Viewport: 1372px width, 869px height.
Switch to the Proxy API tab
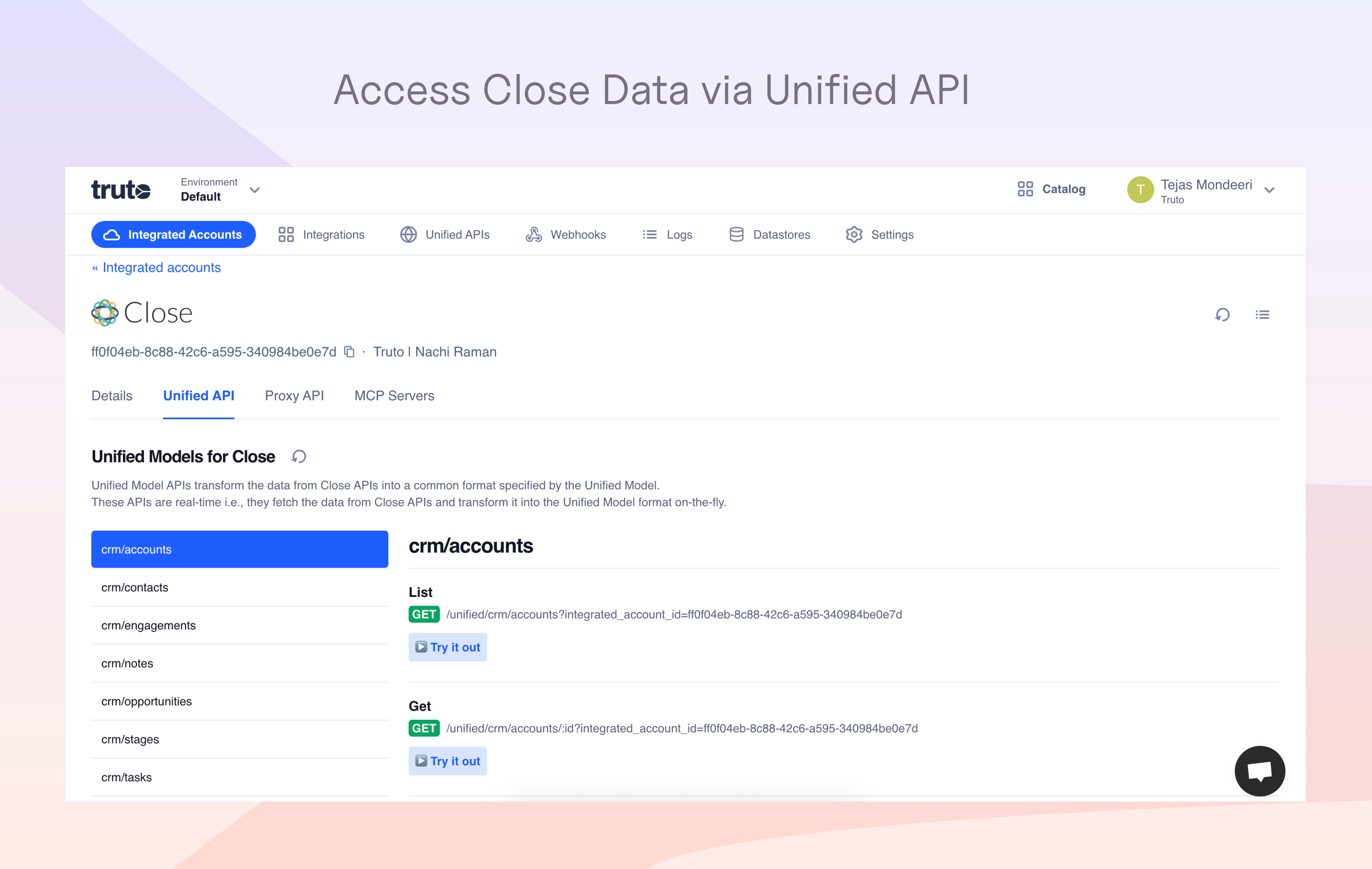(x=294, y=396)
